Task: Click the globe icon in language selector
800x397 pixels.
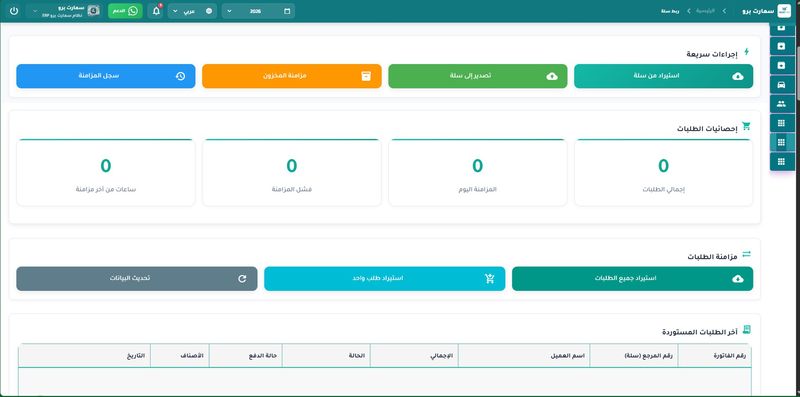Action: [x=209, y=11]
